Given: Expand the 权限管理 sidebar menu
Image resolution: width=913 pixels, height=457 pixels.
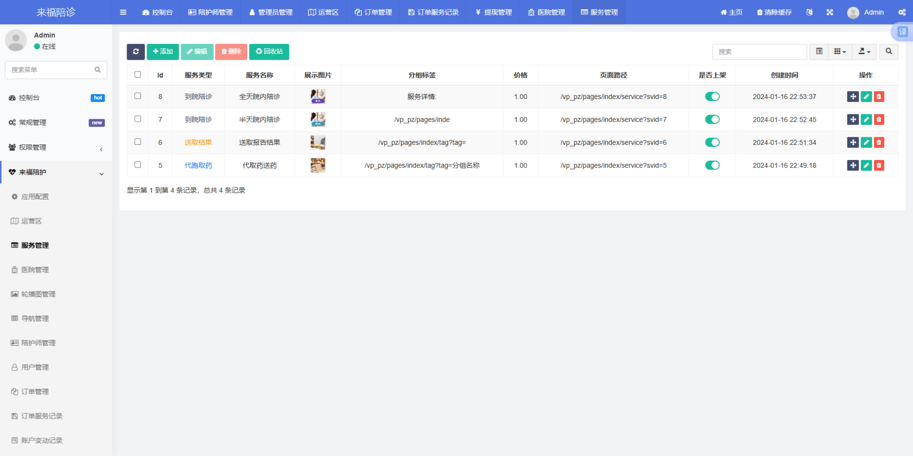Looking at the screenshot, I should pyautogui.click(x=56, y=147).
